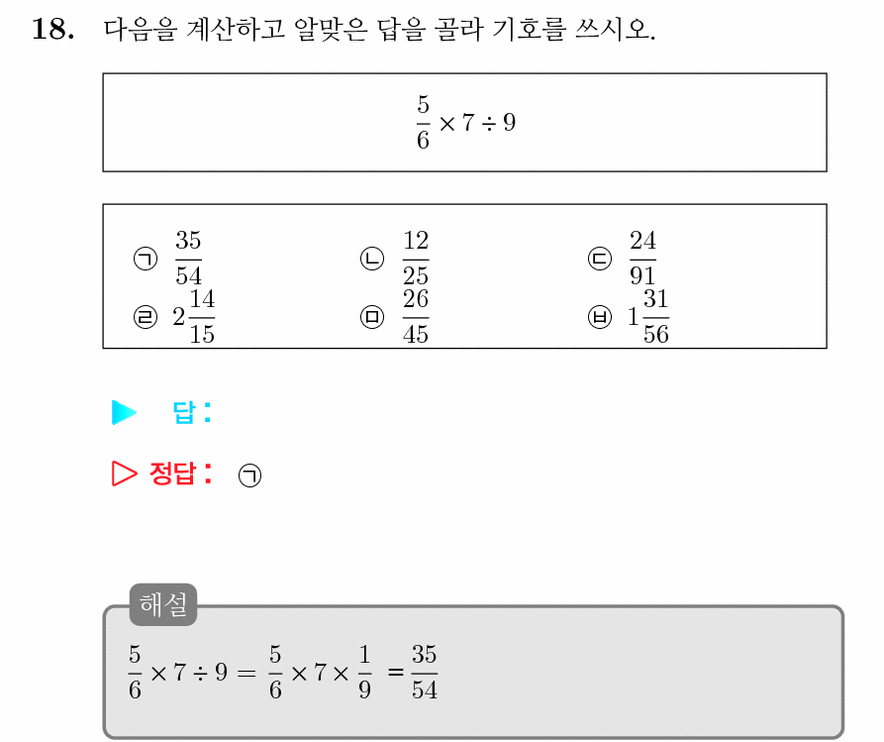Select answer choice ㉣ circle symbol
Image resolution: width=884 pixels, height=742 pixels.
[145, 317]
